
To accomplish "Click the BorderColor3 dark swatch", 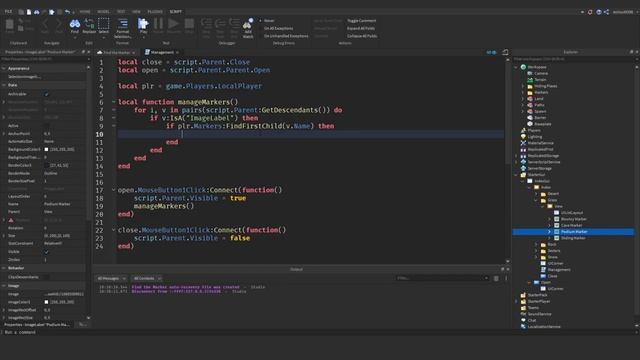I will click(x=46, y=165).
